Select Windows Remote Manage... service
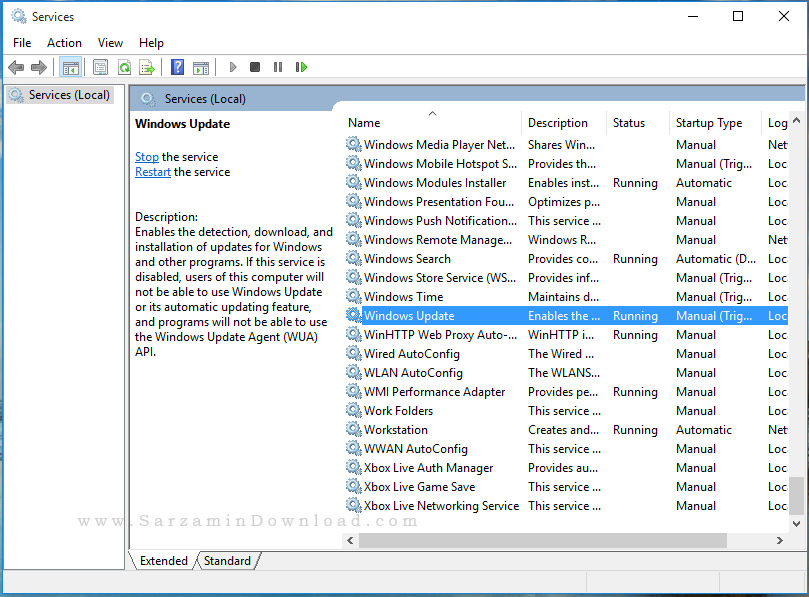This screenshot has height=597, width=809. tap(438, 240)
